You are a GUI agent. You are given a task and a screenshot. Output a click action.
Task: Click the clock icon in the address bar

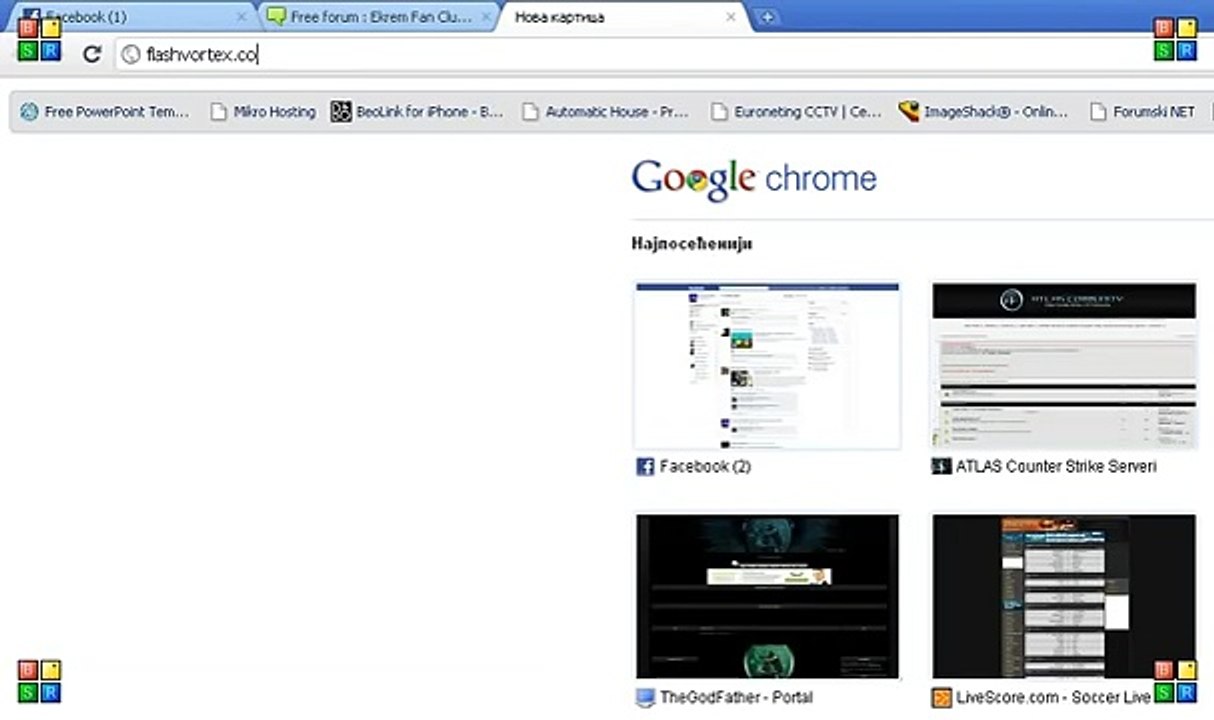130,55
